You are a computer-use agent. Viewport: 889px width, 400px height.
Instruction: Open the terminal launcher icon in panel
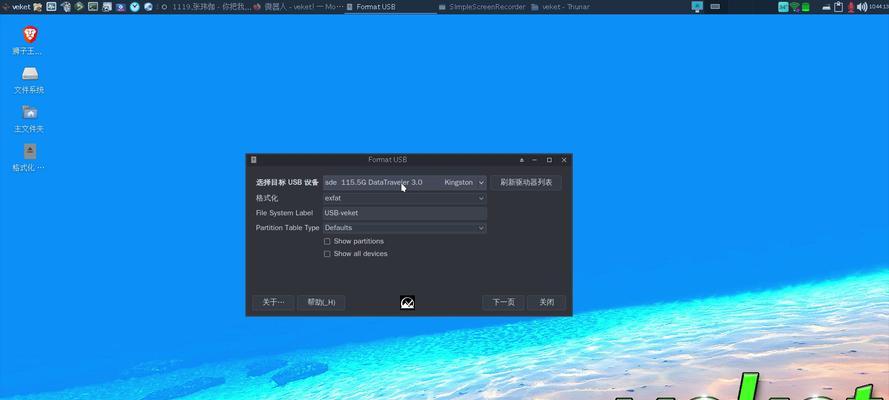[x=93, y=7]
